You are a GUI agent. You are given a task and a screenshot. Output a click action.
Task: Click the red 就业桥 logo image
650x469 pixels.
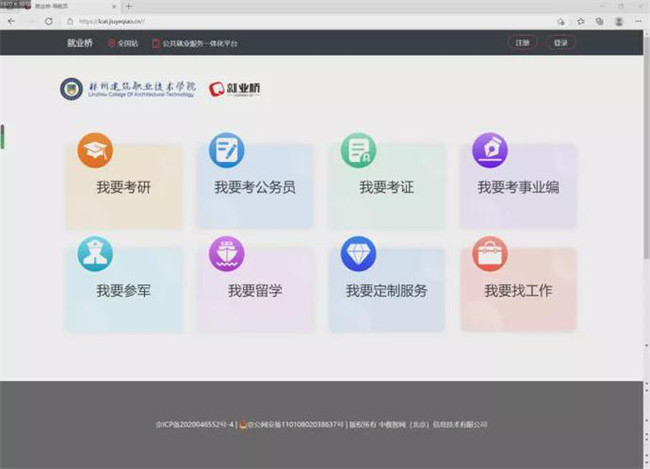233,89
